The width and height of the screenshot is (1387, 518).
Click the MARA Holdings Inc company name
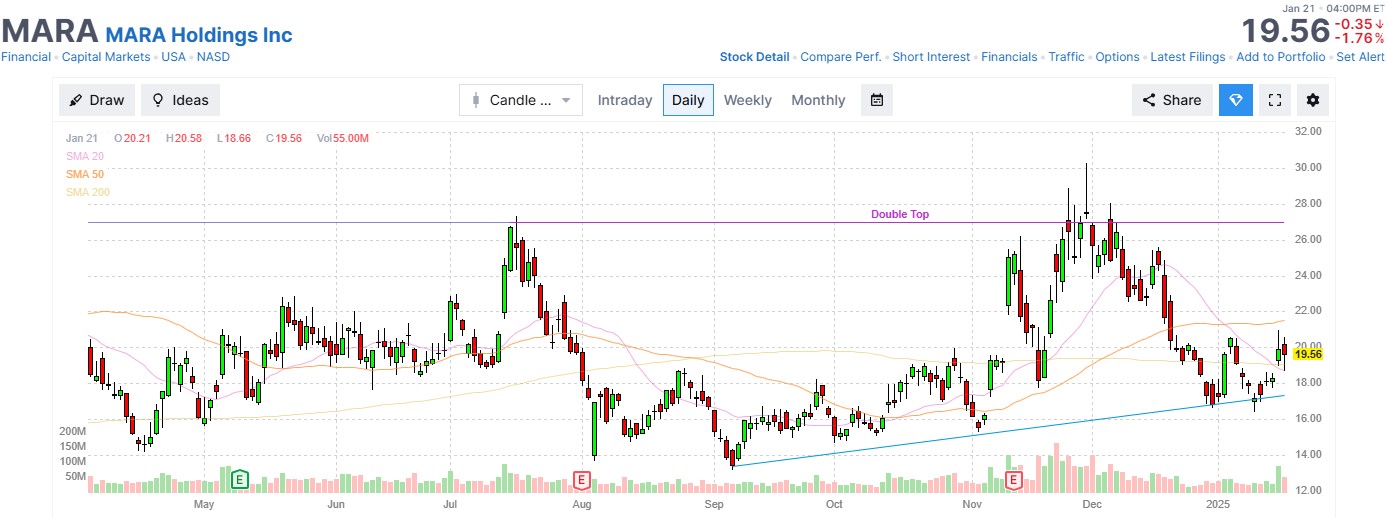[x=199, y=35]
